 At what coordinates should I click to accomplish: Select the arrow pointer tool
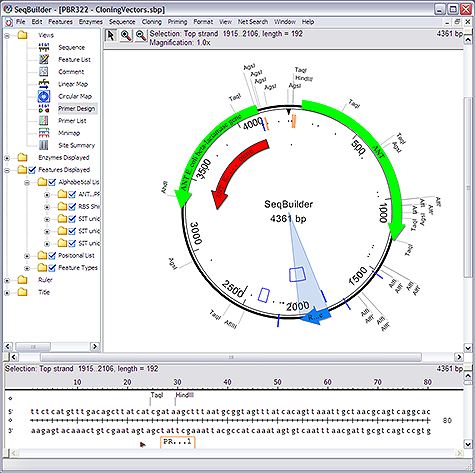point(110,35)
